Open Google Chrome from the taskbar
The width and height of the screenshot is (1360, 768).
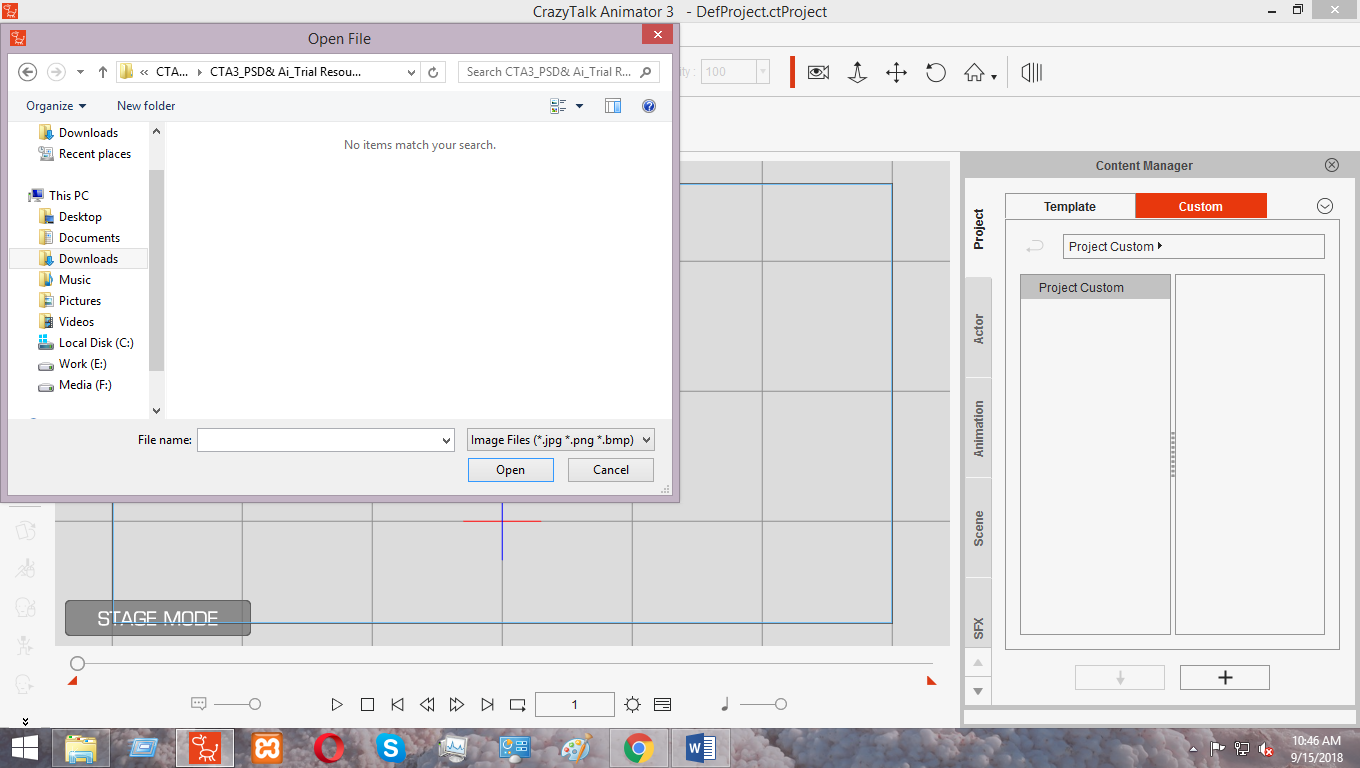click(639, 748)
